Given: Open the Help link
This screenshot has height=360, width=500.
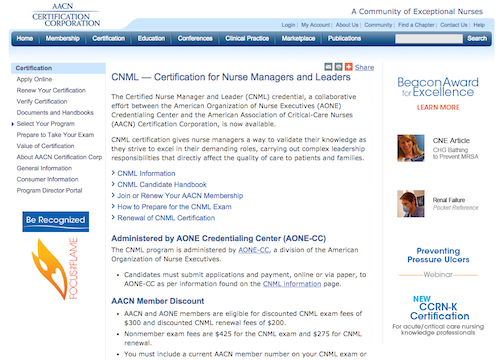Looking at the screenshot, I should click(x=479, y=25).
